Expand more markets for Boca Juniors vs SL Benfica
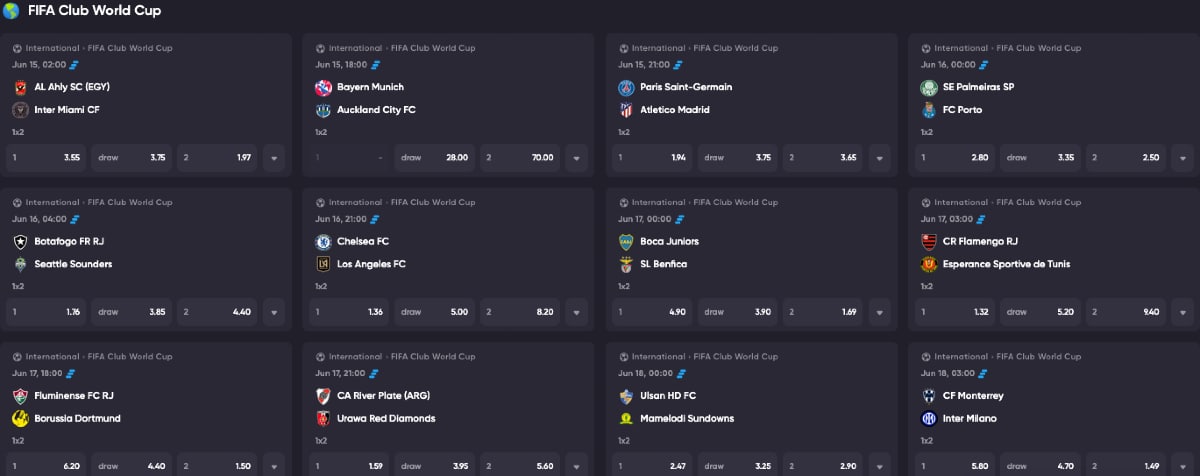Screen dimensions: 1200x476 880,312
